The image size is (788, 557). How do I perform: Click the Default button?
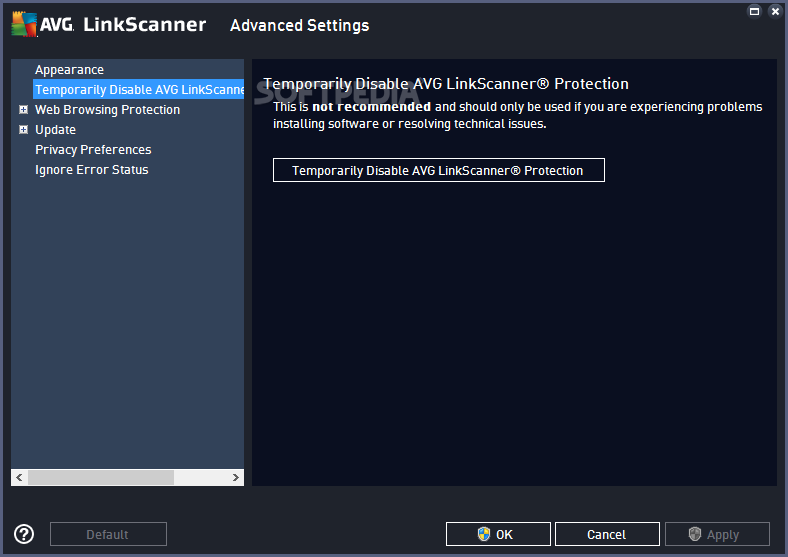[x=108, y=534]
